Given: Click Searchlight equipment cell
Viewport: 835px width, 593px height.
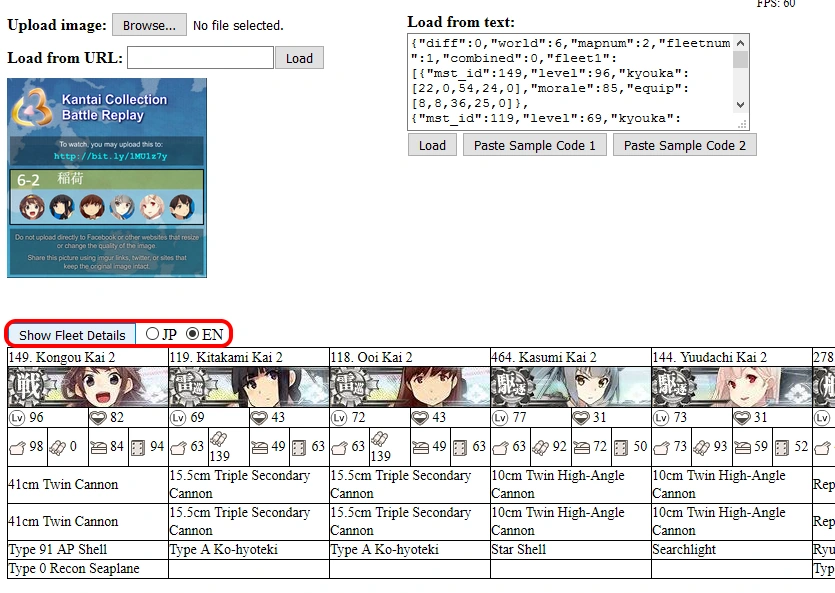Looking at the screenshot, I should (731, 549).
